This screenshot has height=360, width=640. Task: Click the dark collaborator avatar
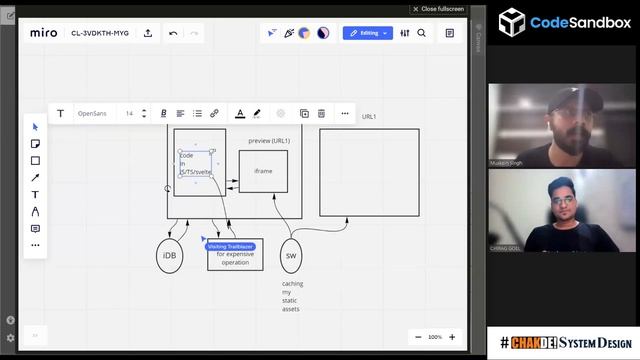[323, 33]
